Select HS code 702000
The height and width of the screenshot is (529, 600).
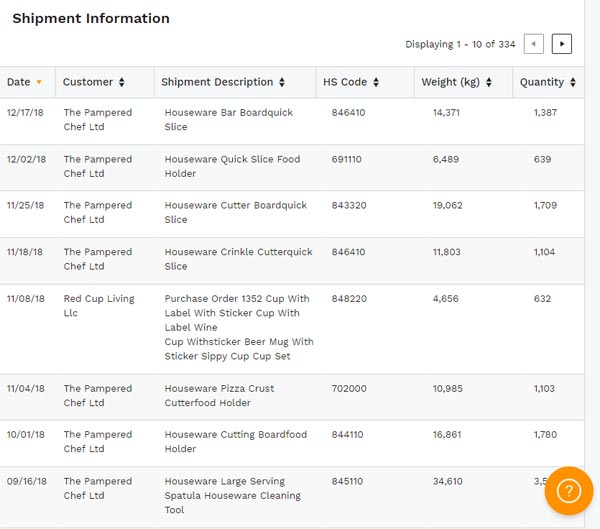349,389
